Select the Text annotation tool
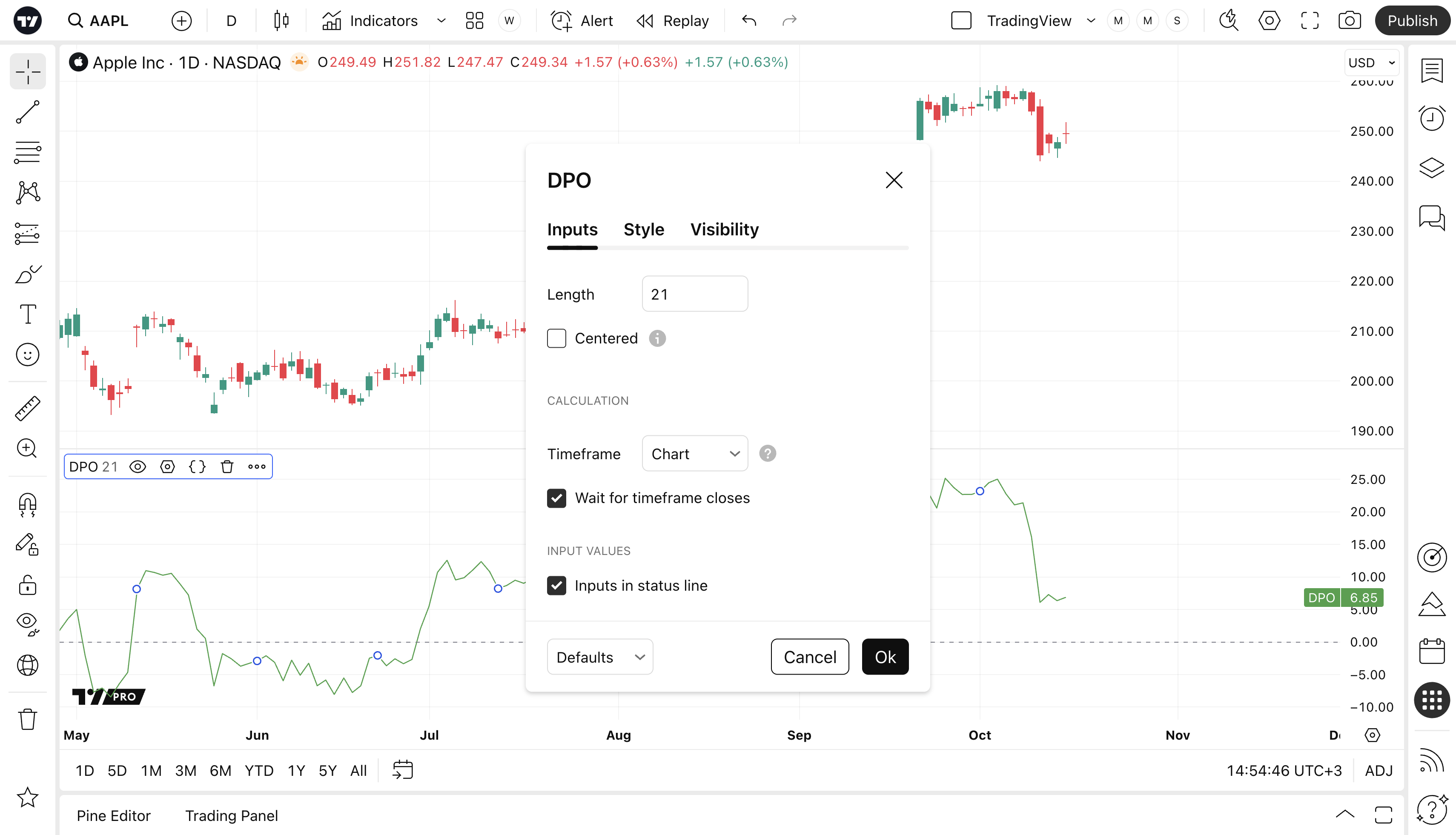This screenshot has width=1456, height=835. [x=28, y=314]
